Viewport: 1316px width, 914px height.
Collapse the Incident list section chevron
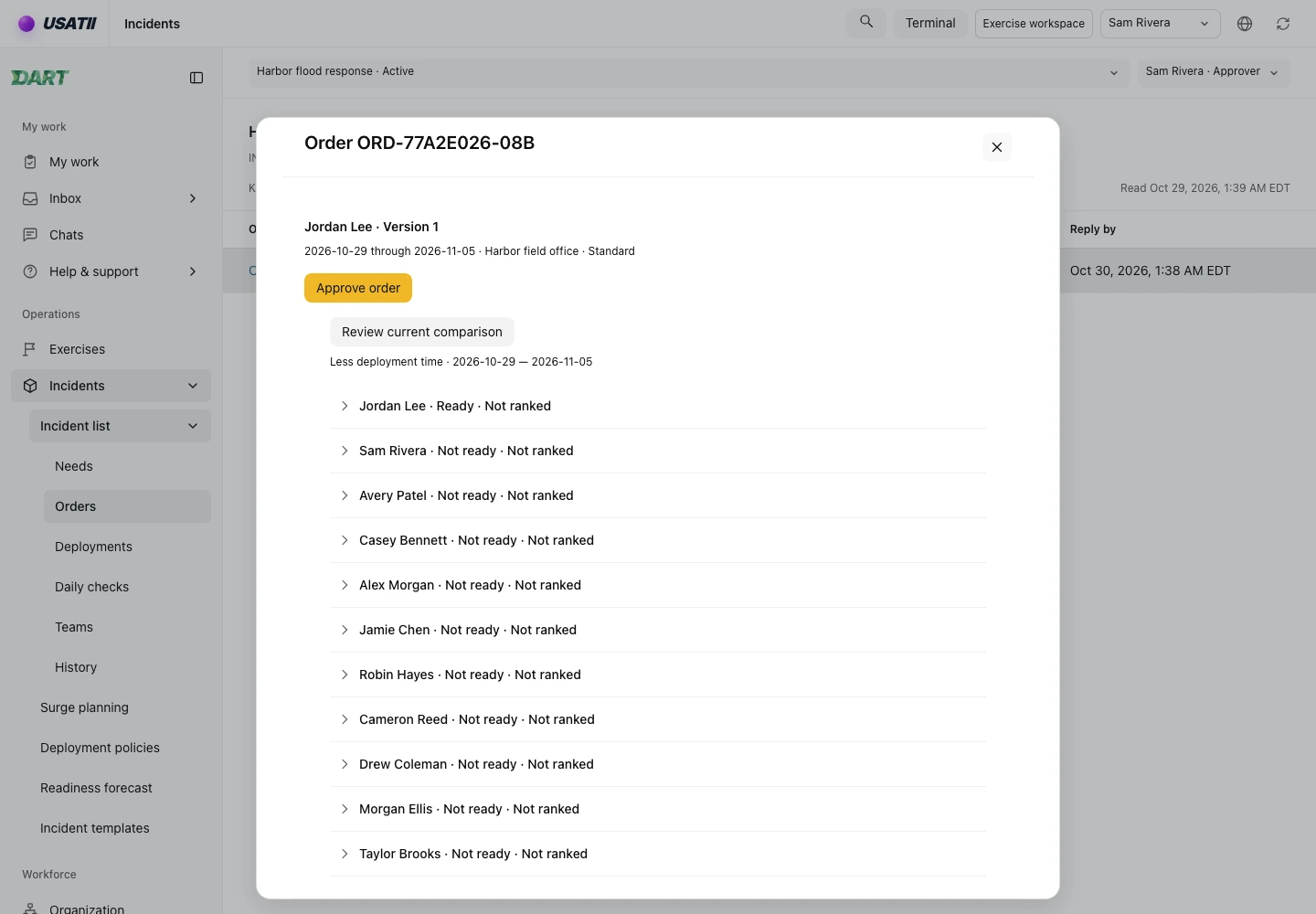(x=193, y=426)
